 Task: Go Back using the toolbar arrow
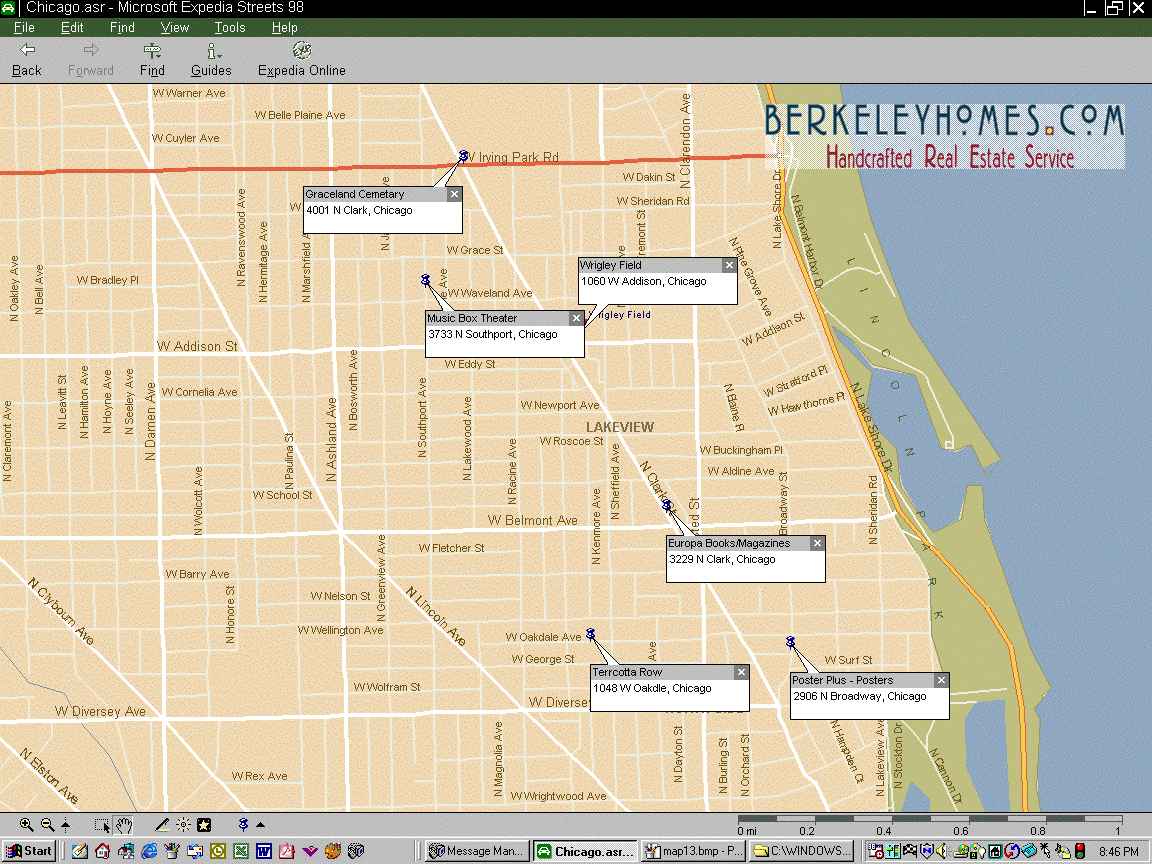[x=27, y=60]
